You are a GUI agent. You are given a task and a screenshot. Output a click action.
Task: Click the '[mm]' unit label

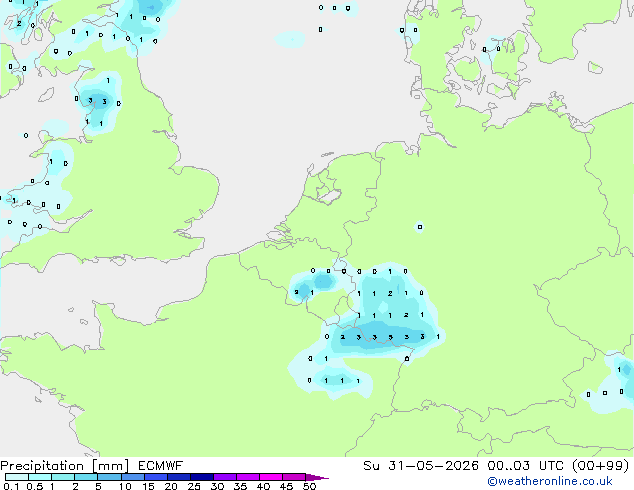tap(110, 466)
